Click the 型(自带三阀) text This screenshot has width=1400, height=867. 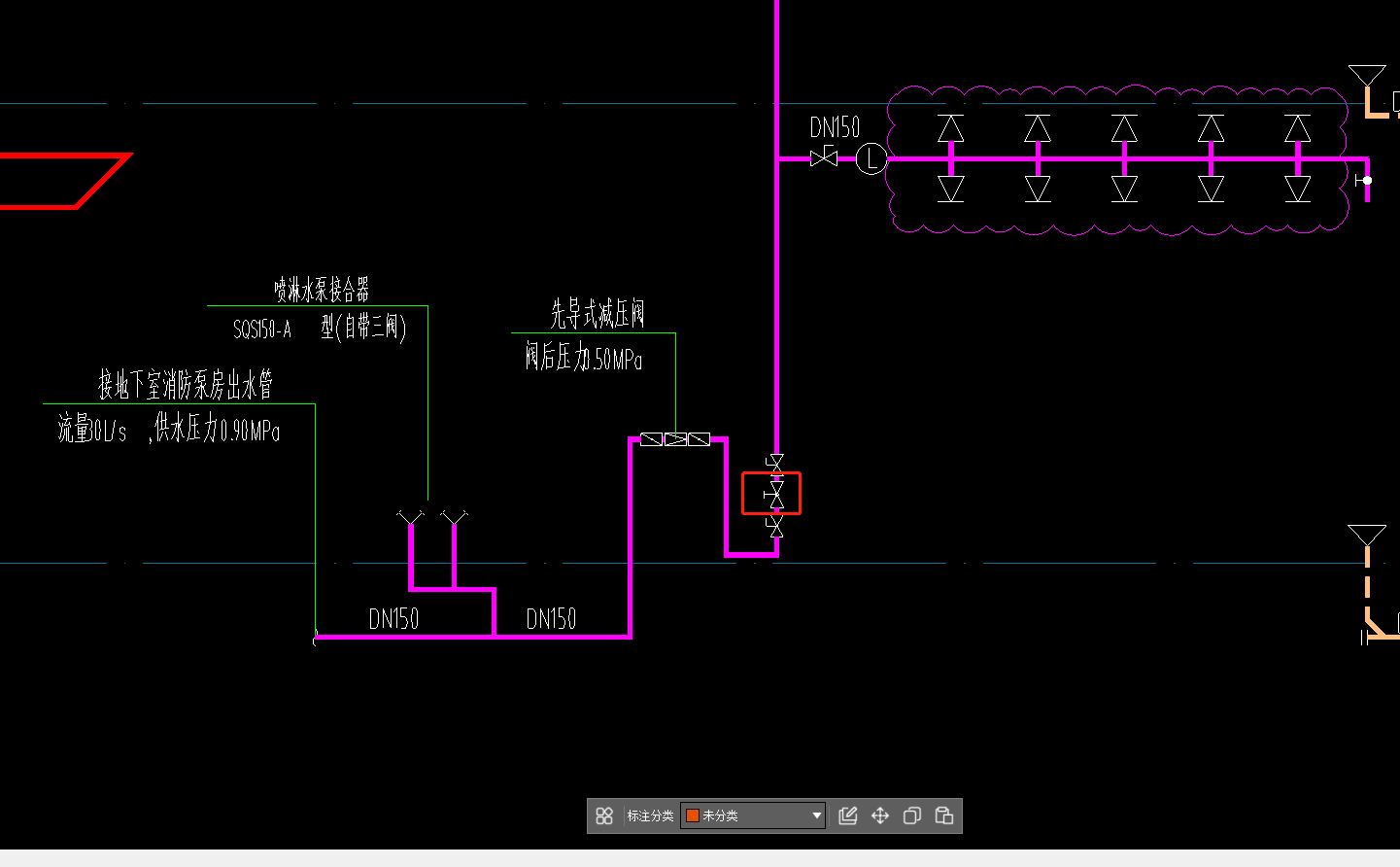pyautogui.click(x=363, y=327)
